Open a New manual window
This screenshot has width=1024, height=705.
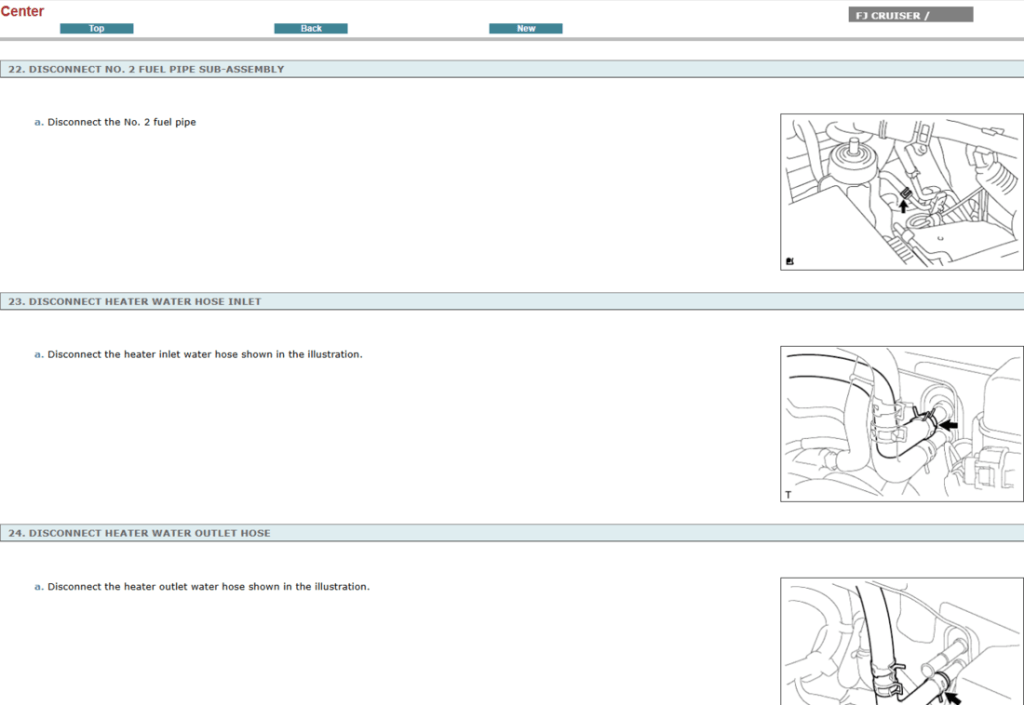[x=525, y=28]
